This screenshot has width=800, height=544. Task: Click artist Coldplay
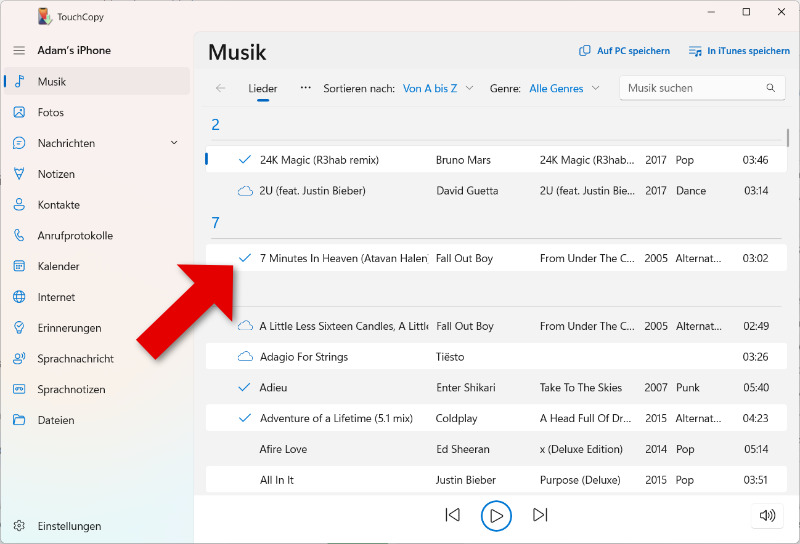[x=456, y=418]
